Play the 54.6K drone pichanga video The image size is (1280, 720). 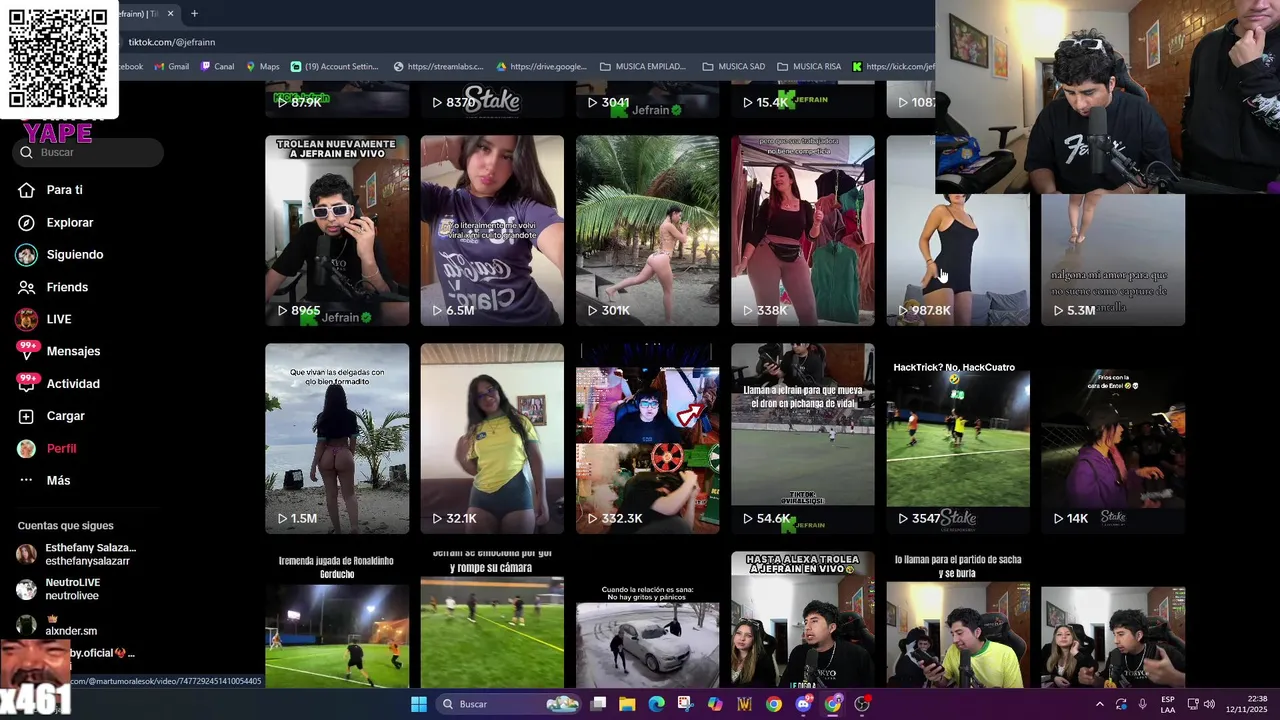tap(802, 439)
